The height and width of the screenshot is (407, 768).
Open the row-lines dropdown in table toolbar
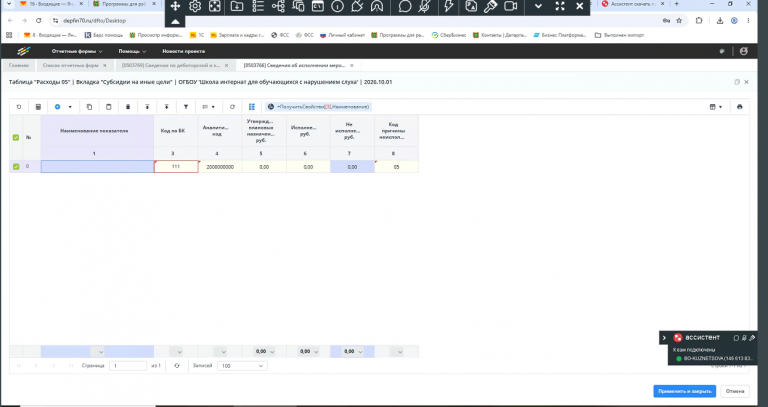pyautogui.click(x=209, y=107)
